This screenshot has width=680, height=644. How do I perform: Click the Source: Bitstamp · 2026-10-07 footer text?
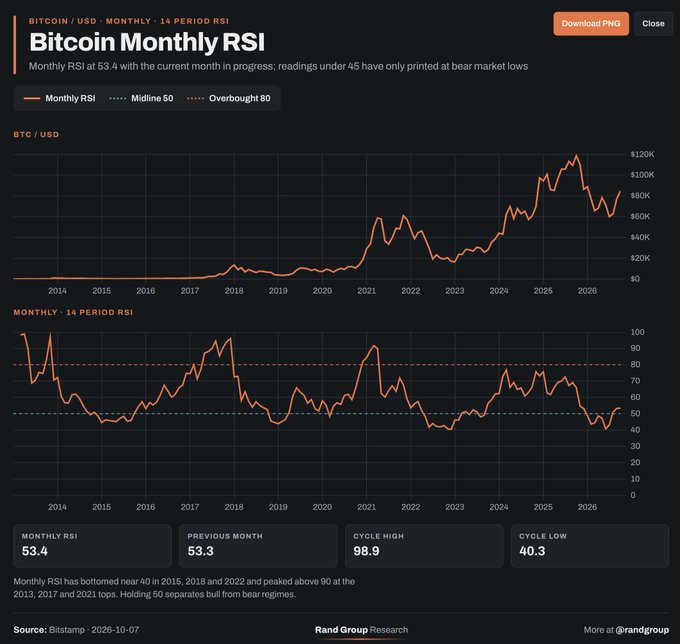76,630
